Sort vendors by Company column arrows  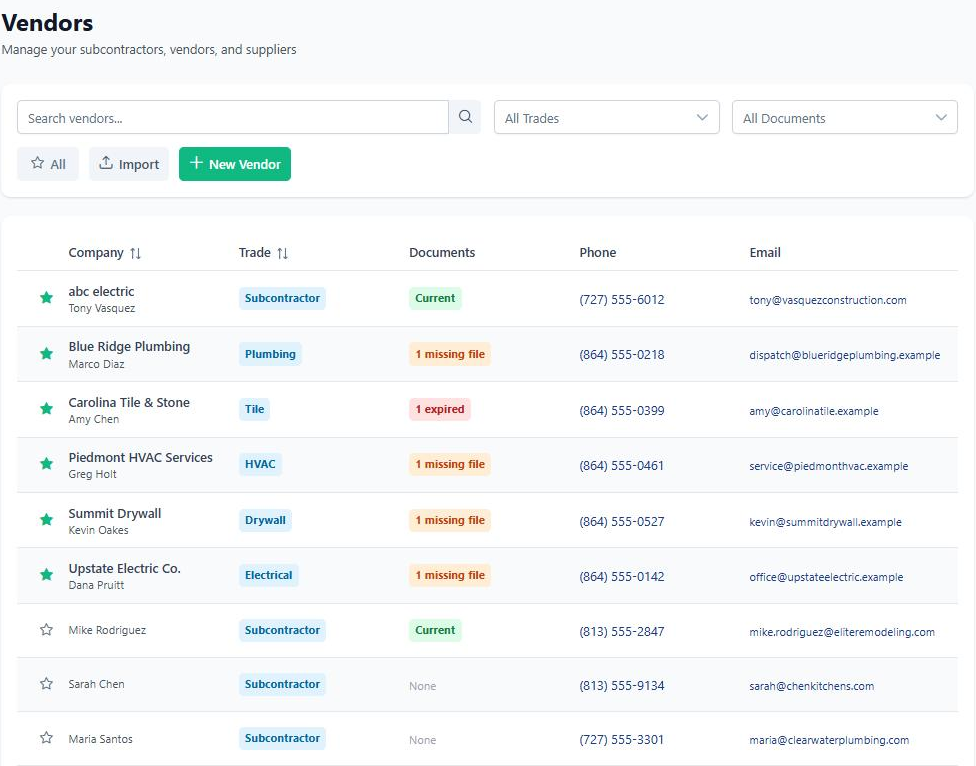(x=135, y=253)
